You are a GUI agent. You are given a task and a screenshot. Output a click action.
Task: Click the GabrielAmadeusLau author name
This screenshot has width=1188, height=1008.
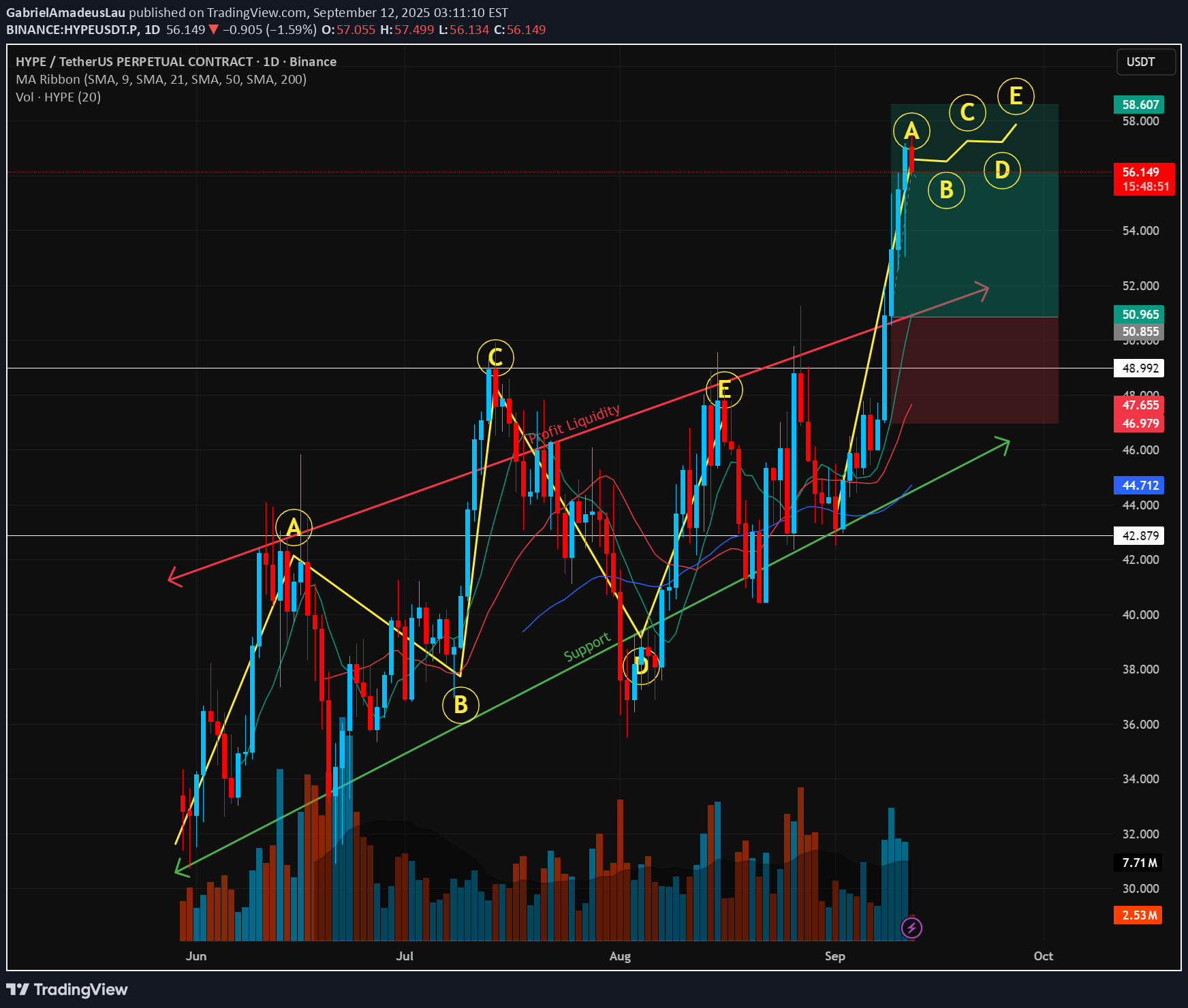coord(65,12)
